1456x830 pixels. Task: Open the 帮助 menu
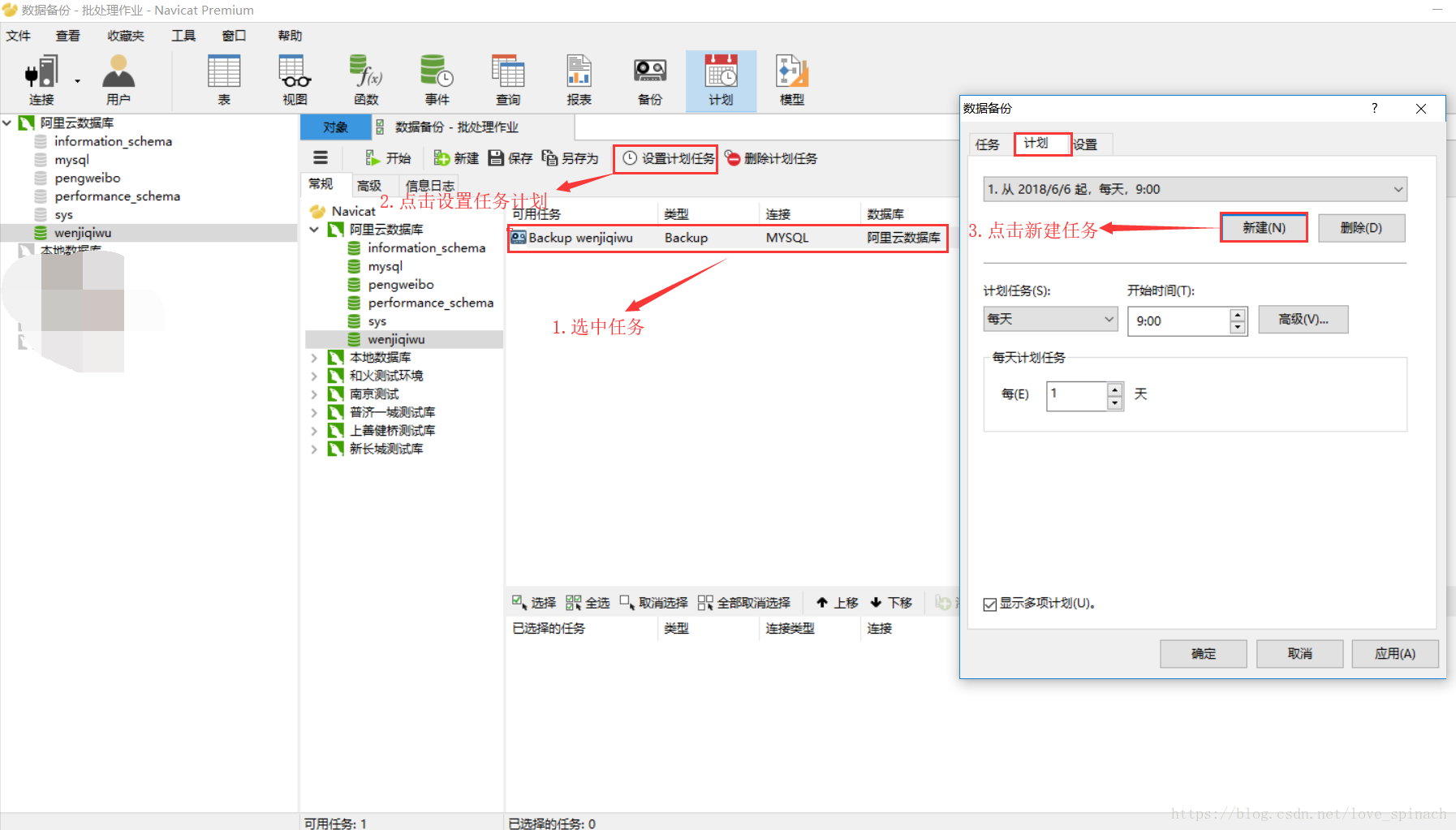(290, 36)
